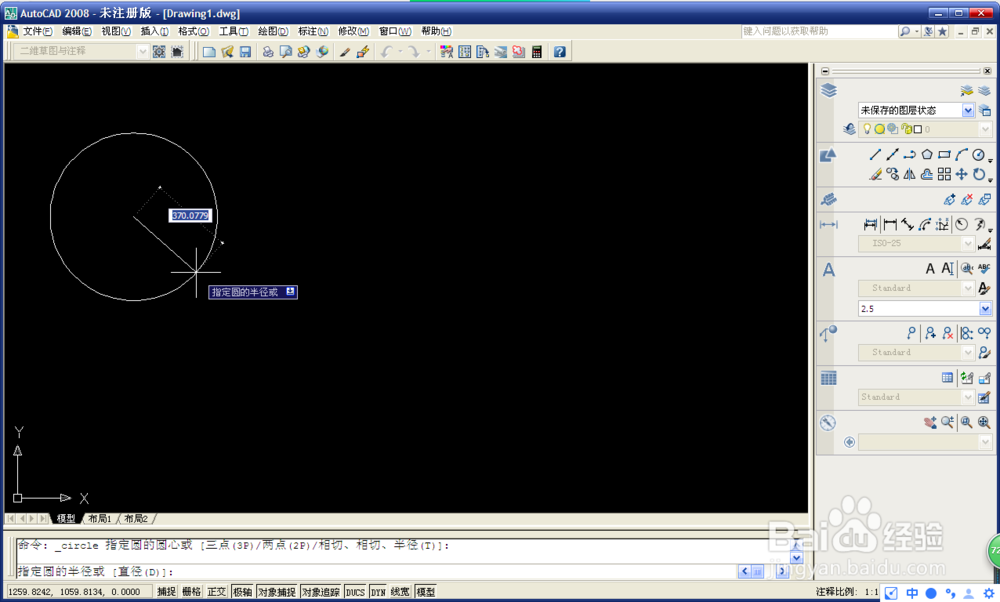Click the radius value input 370.0779
Viewport: 1000px width, 602px height.
click(x=190, y=216)
